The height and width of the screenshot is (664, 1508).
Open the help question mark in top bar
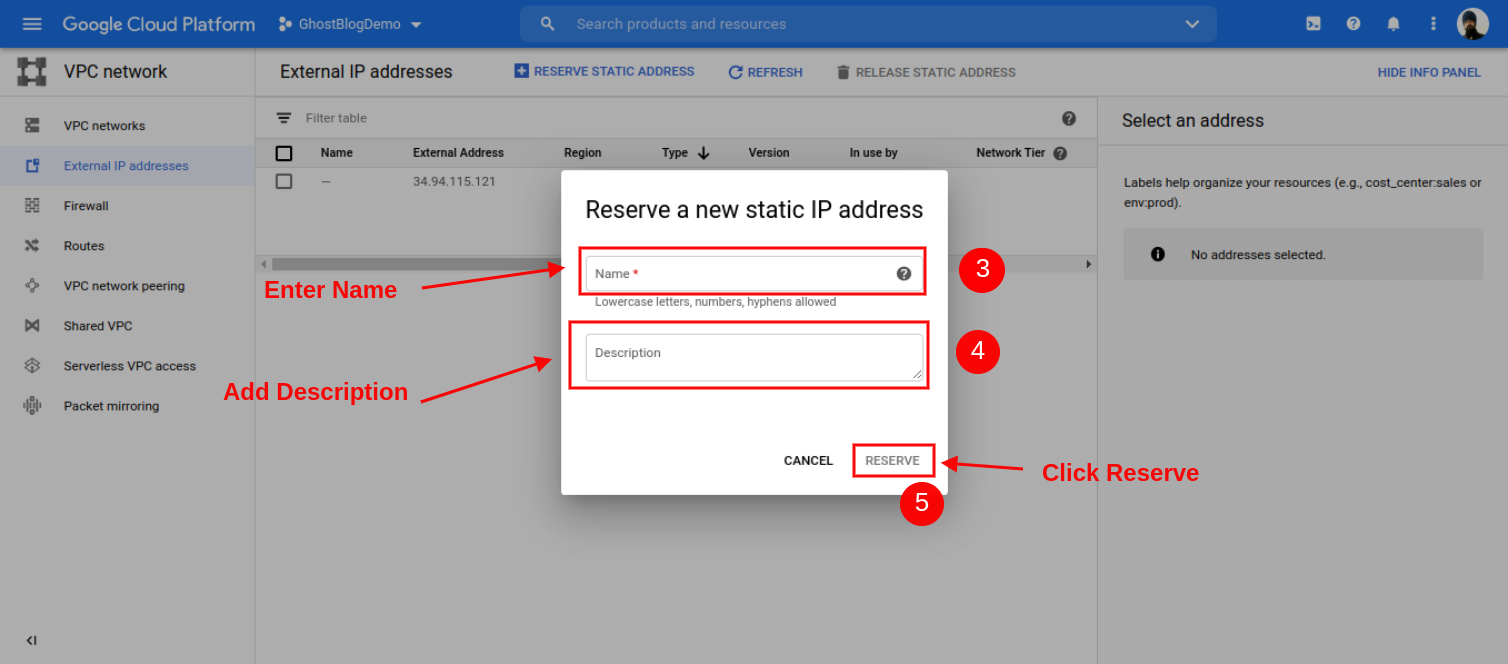click(1353, 24)
